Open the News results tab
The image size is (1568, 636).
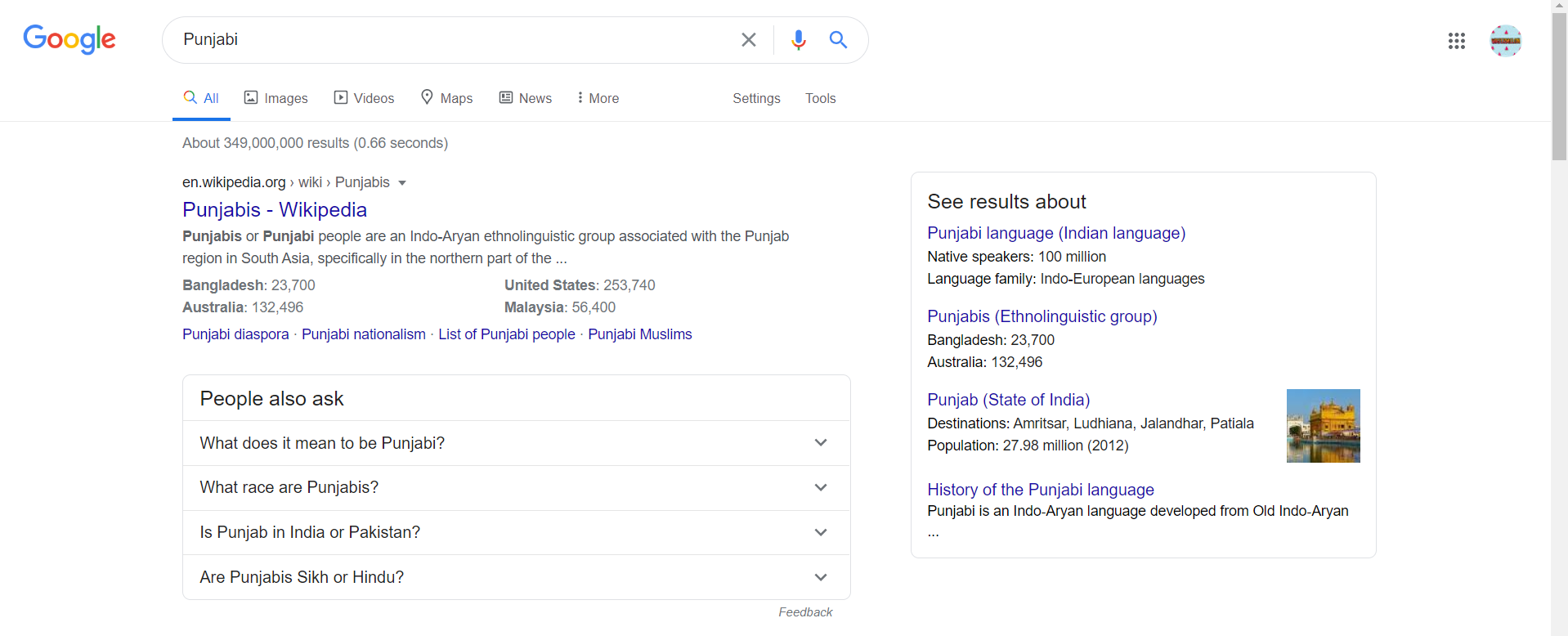point(526,98)
